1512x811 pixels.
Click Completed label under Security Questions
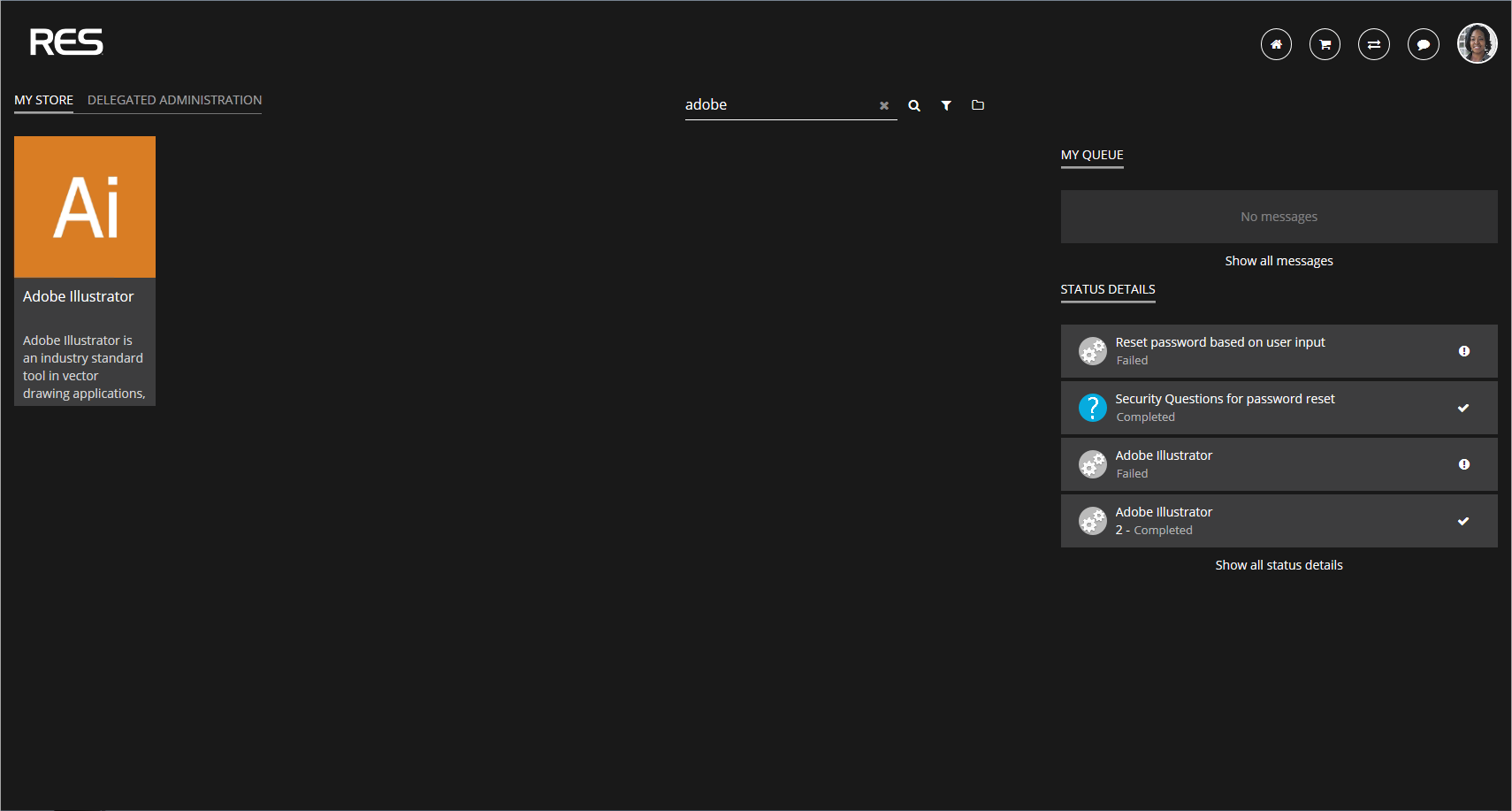pyautogui.click(x=1145, y=417)
